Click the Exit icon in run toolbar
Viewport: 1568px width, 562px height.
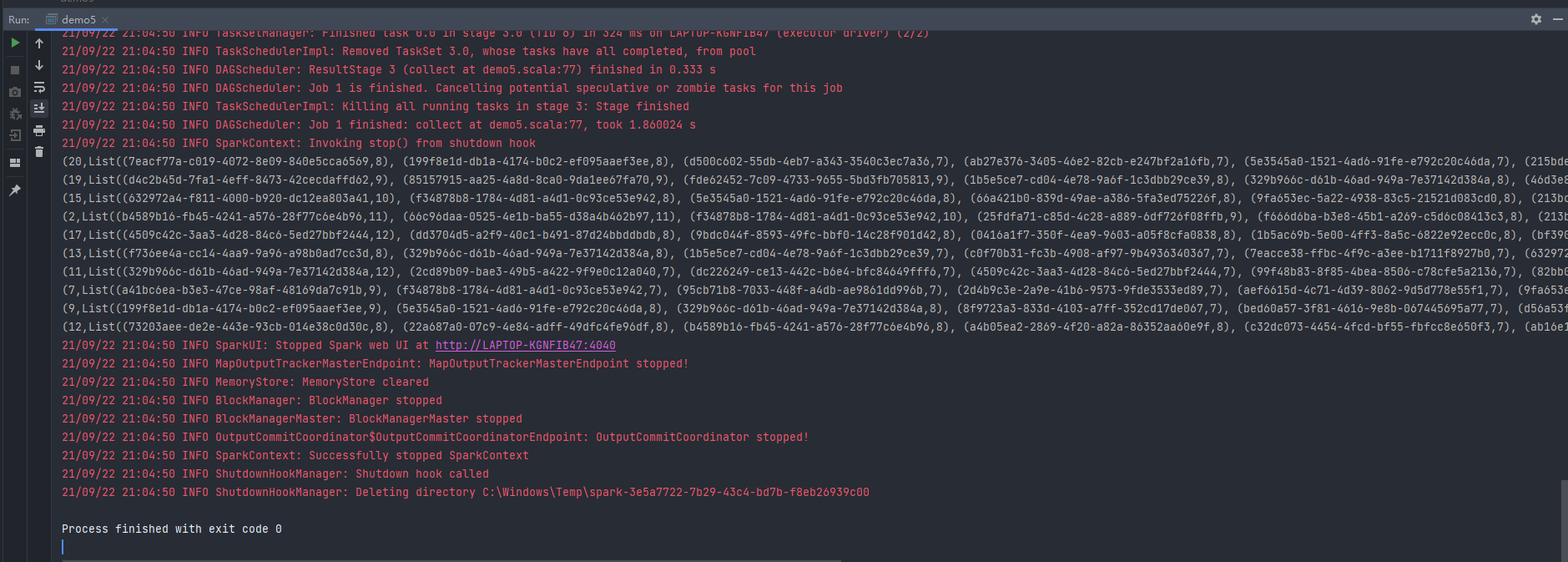pos(15,135)
